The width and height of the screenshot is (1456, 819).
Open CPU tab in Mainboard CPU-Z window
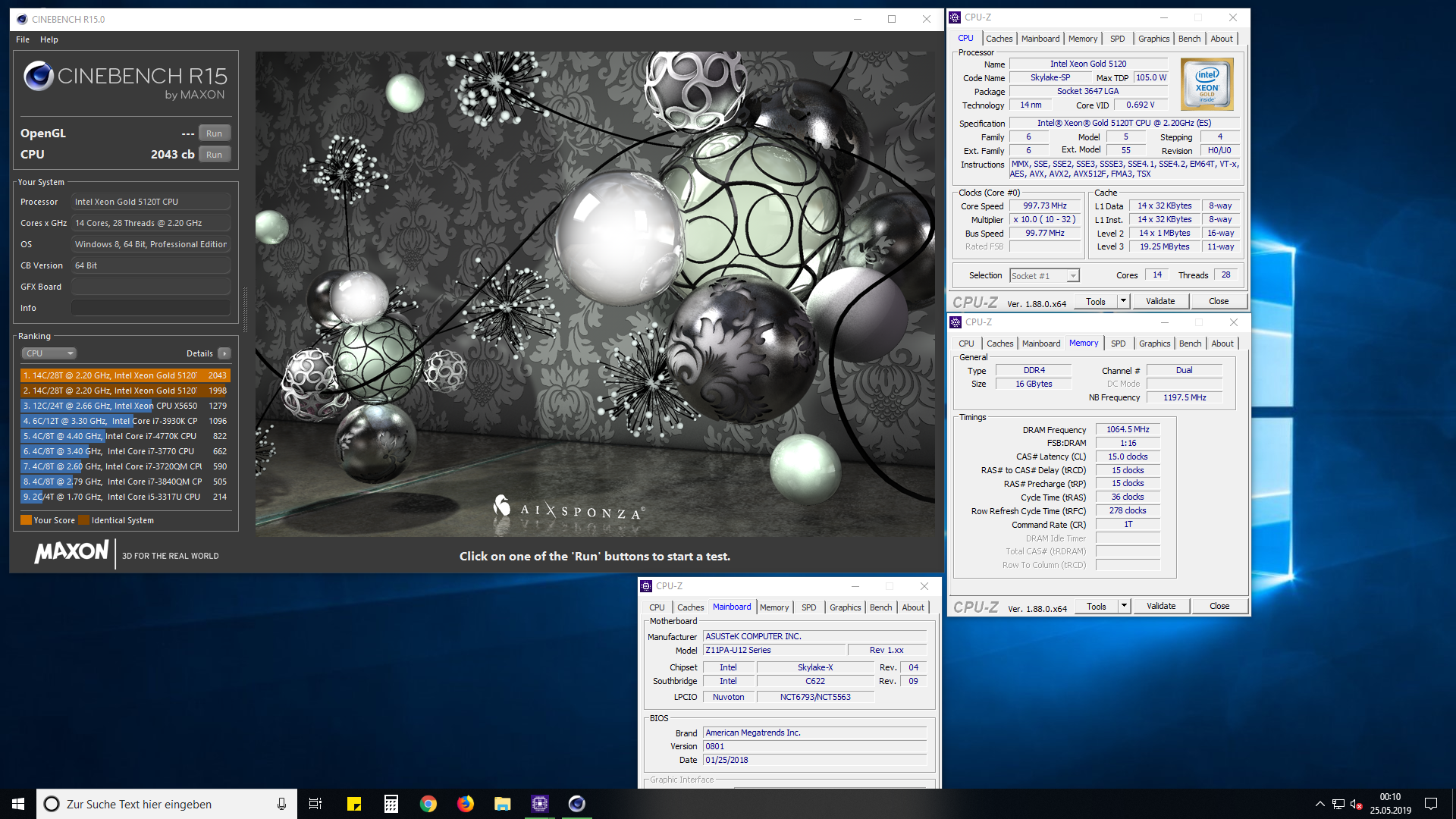(x=657, y=607)
